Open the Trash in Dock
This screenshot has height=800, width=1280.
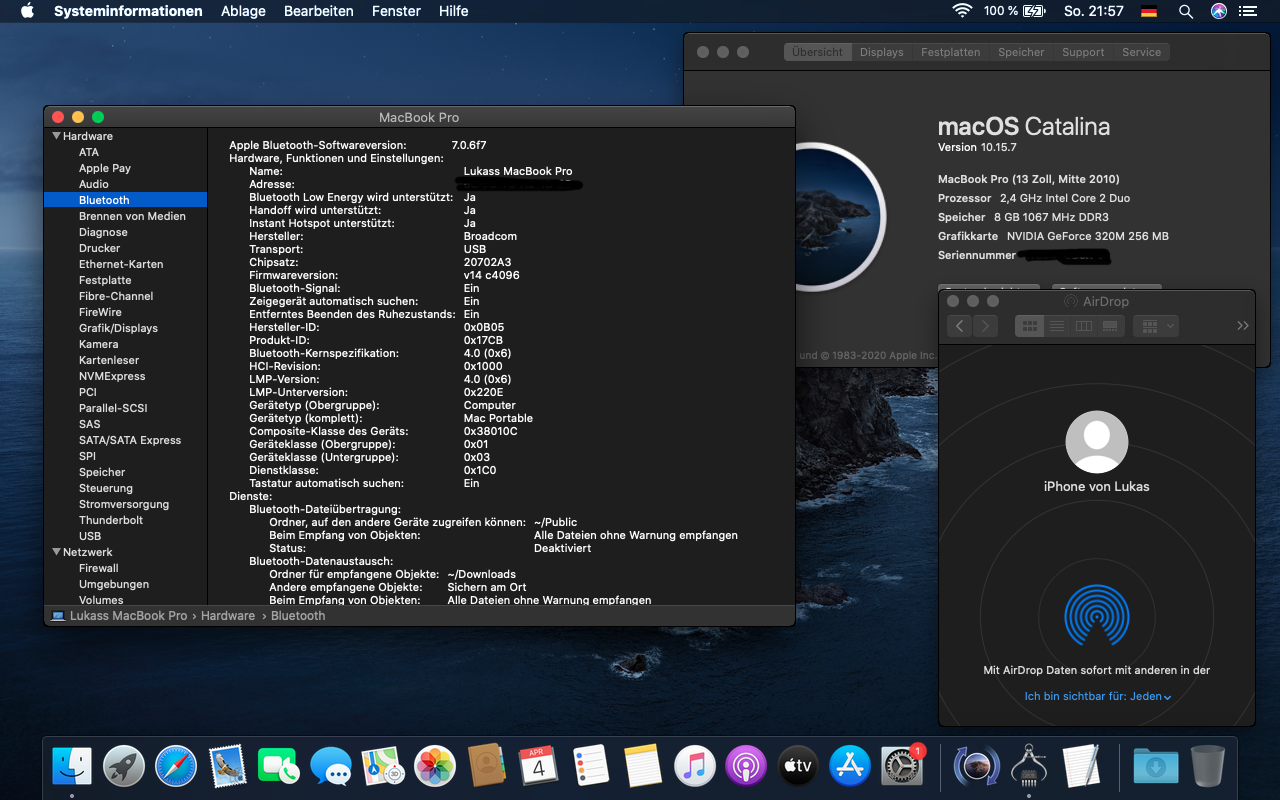click(1208, 766)
